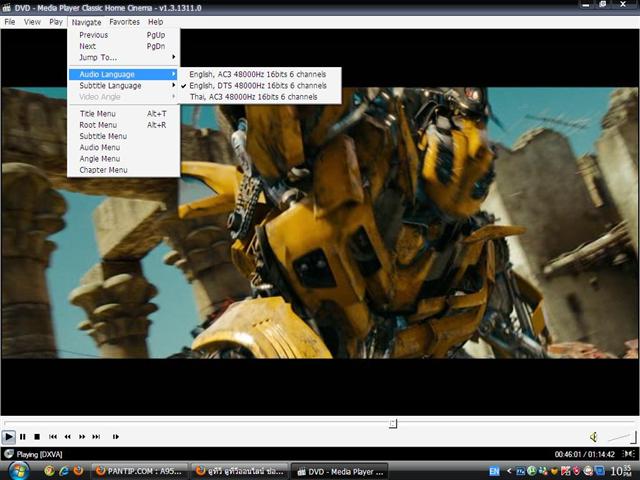Image resolution: width=640 pixels, height=480 pixels.
Task: Stop playback with the square icon
Action: (37, 437)
